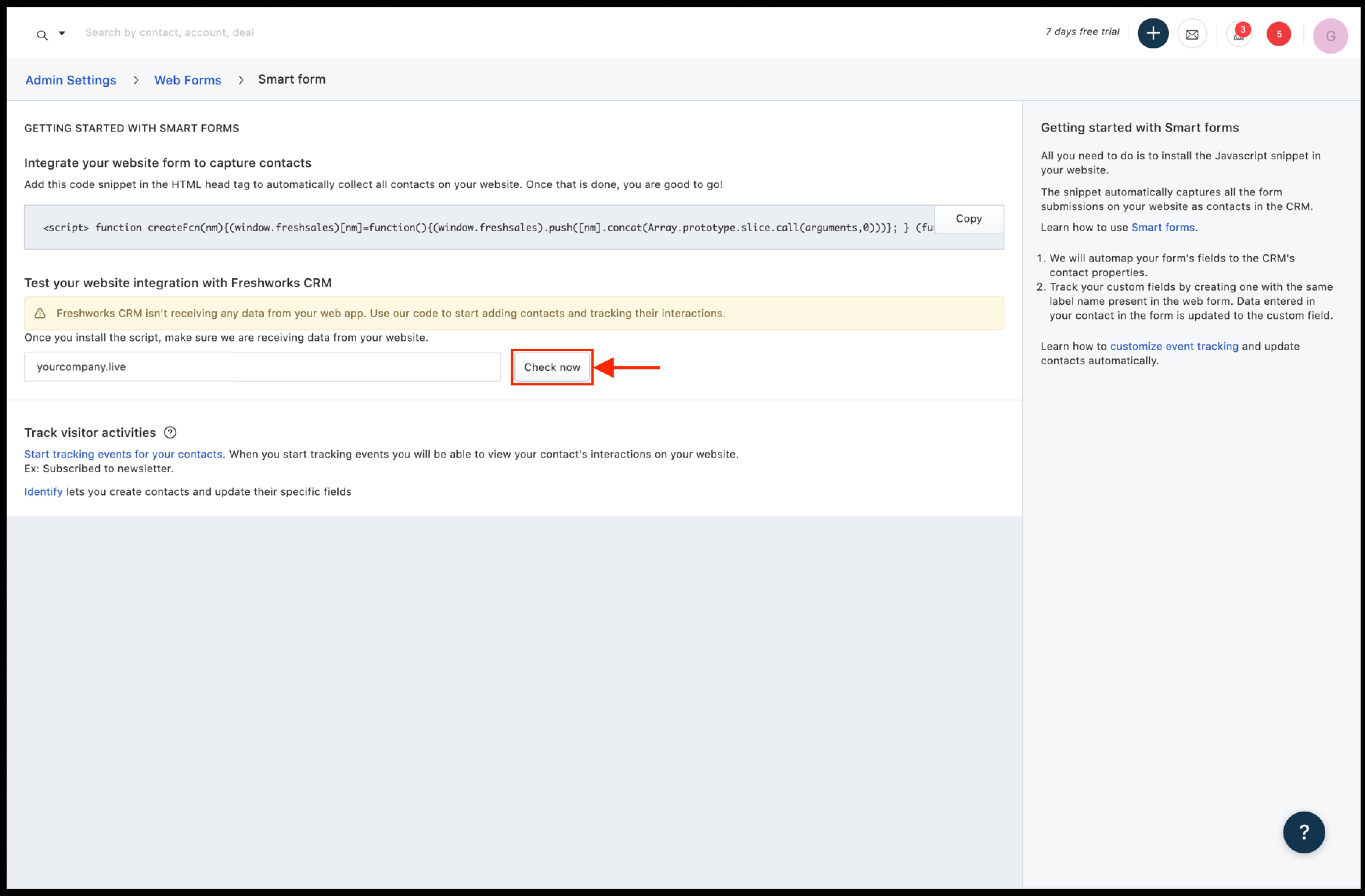Click the warning triangle icon in alert
Image resolution: width=1365 pixels, height=896 pixels.
point(40,313)
